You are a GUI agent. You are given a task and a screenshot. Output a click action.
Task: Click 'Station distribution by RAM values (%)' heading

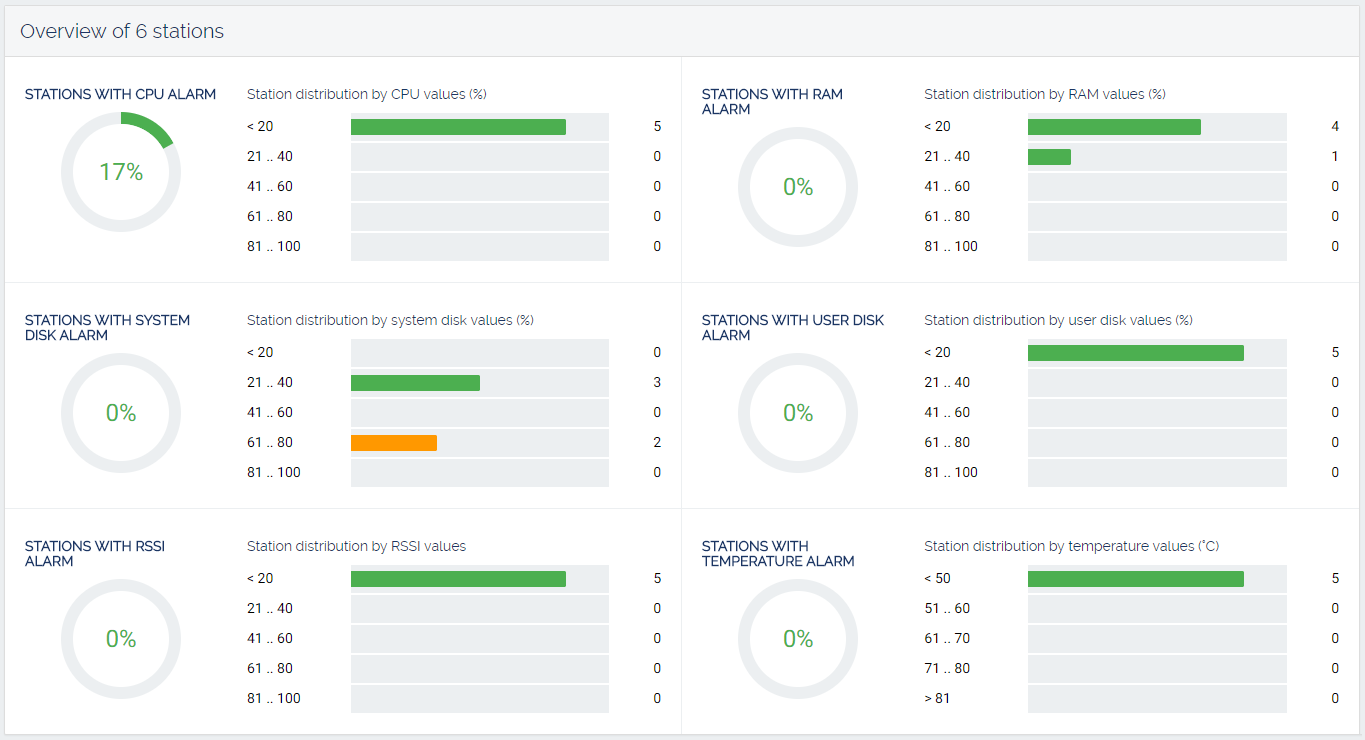coord(1044,95)
